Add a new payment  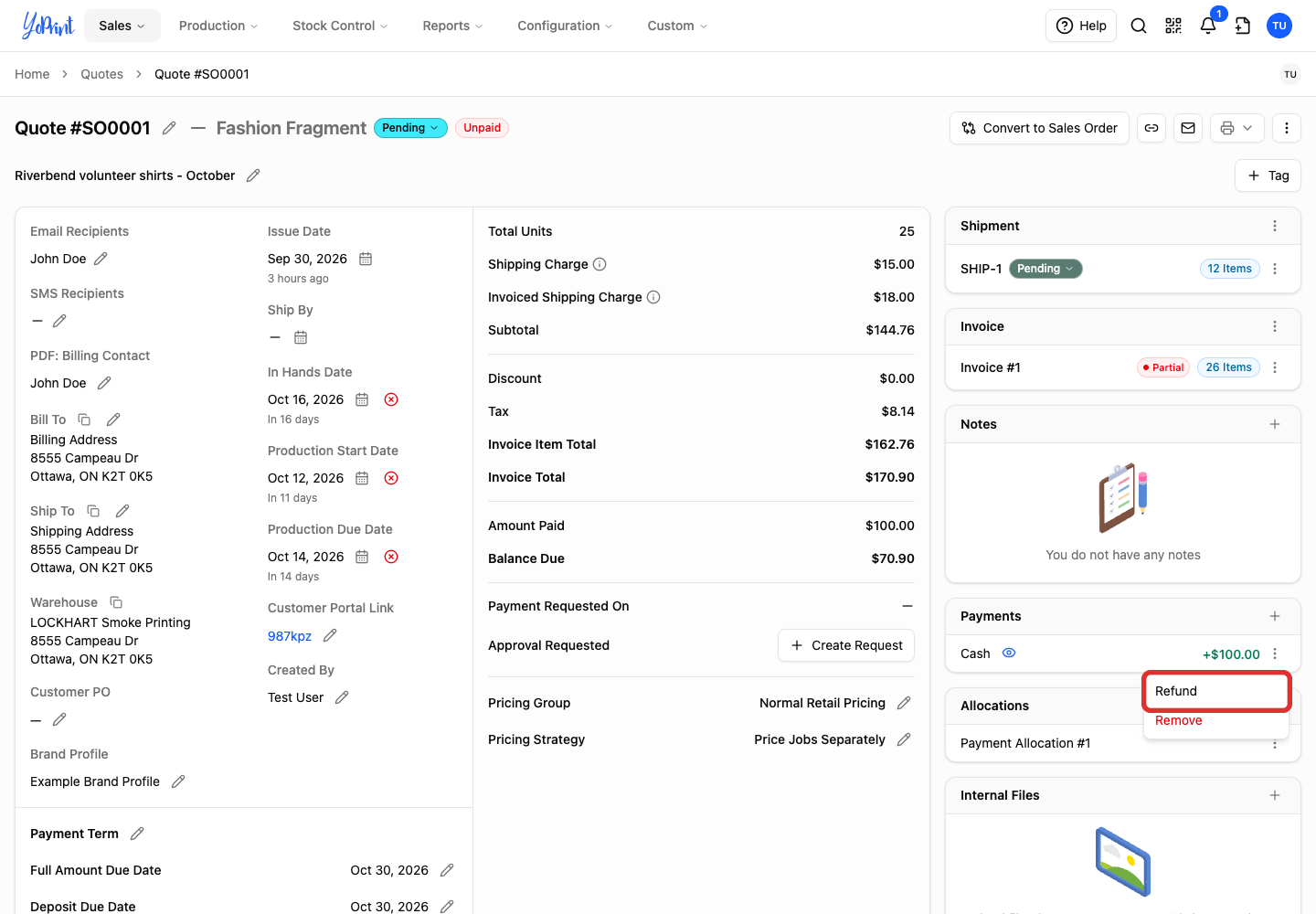coord(1275,616)
